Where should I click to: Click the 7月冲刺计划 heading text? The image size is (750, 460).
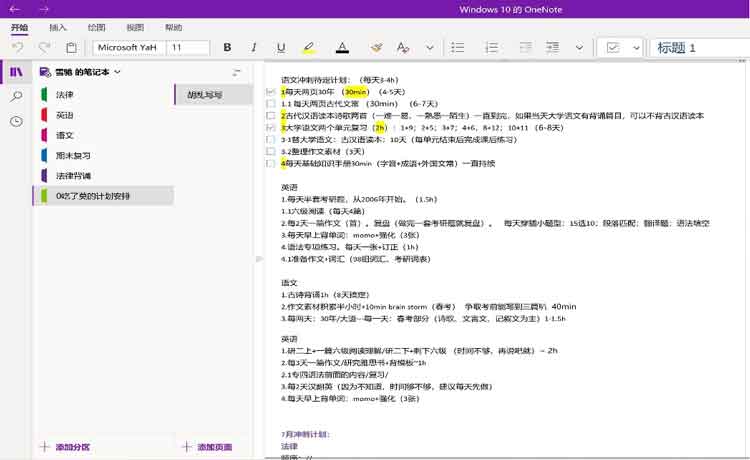click(305, 434)
